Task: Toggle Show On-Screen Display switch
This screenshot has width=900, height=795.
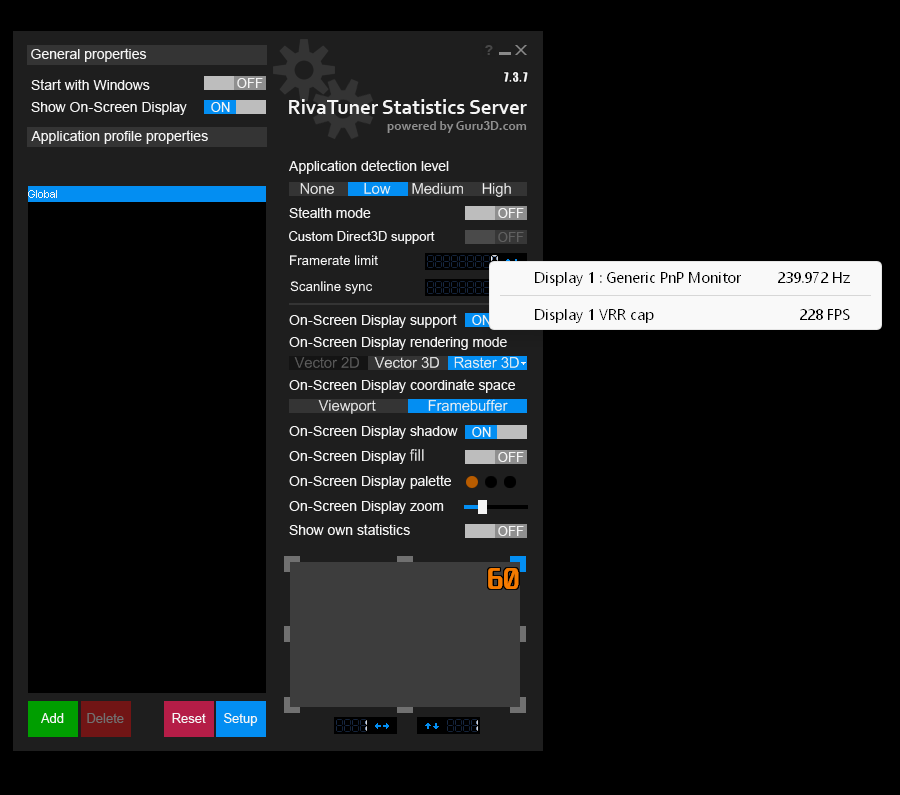Action: point(235,107)
